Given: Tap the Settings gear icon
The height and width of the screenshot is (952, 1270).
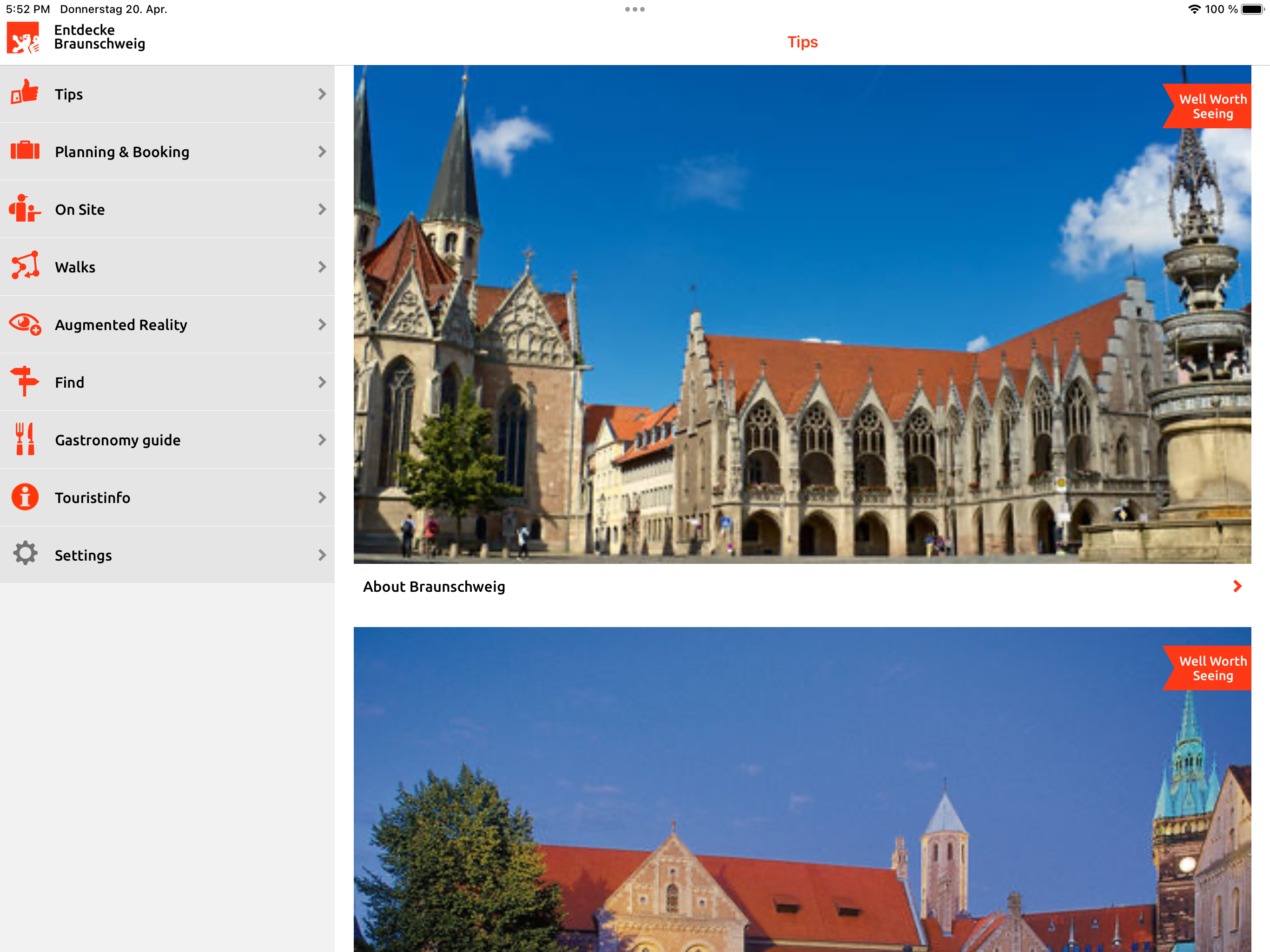Looking at the screenshot, I should click(x=25, y=554).
